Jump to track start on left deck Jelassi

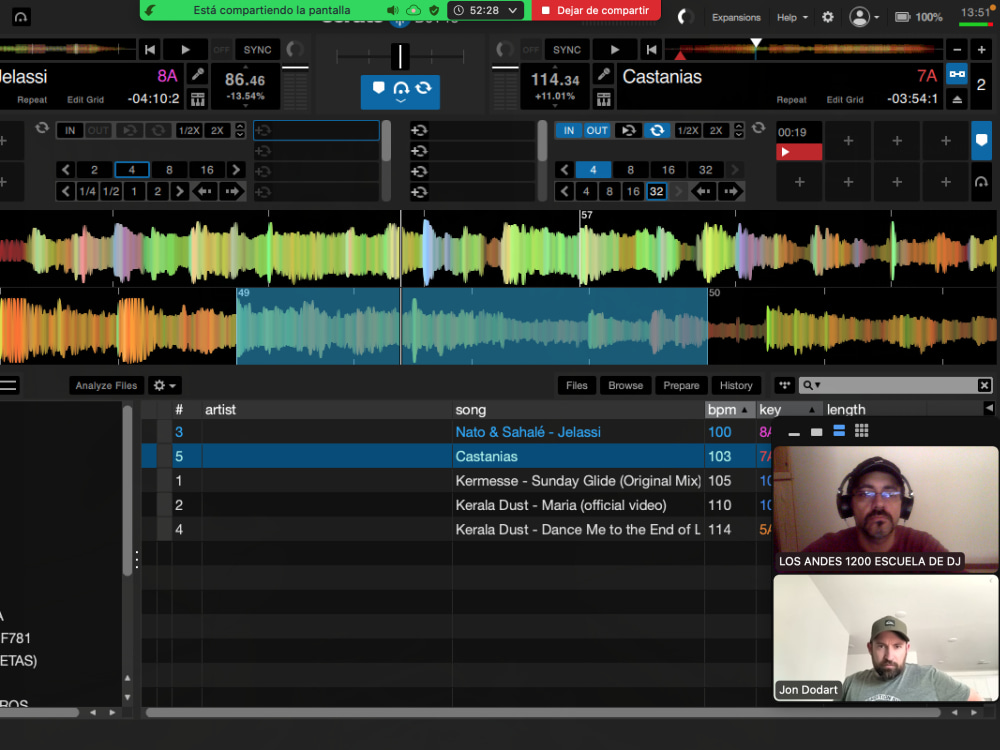tap(150, 50)
